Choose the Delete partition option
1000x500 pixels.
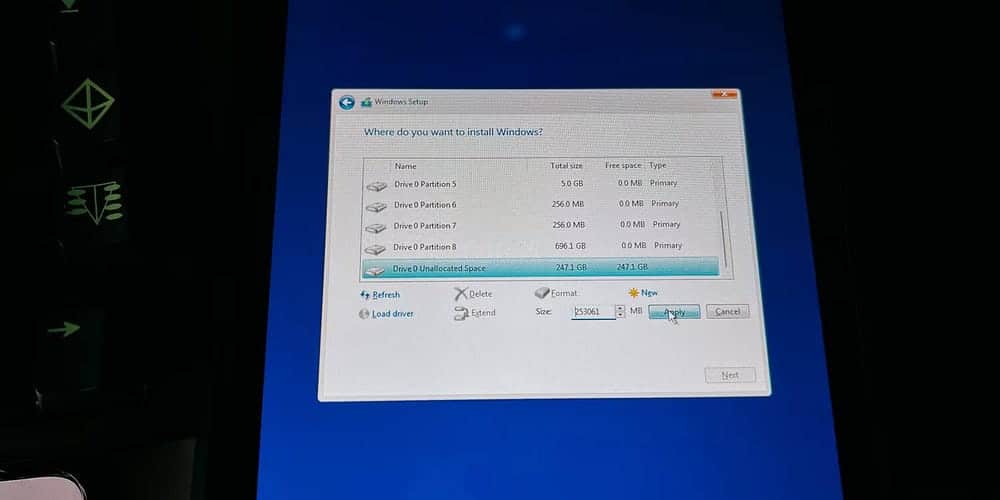480,294
